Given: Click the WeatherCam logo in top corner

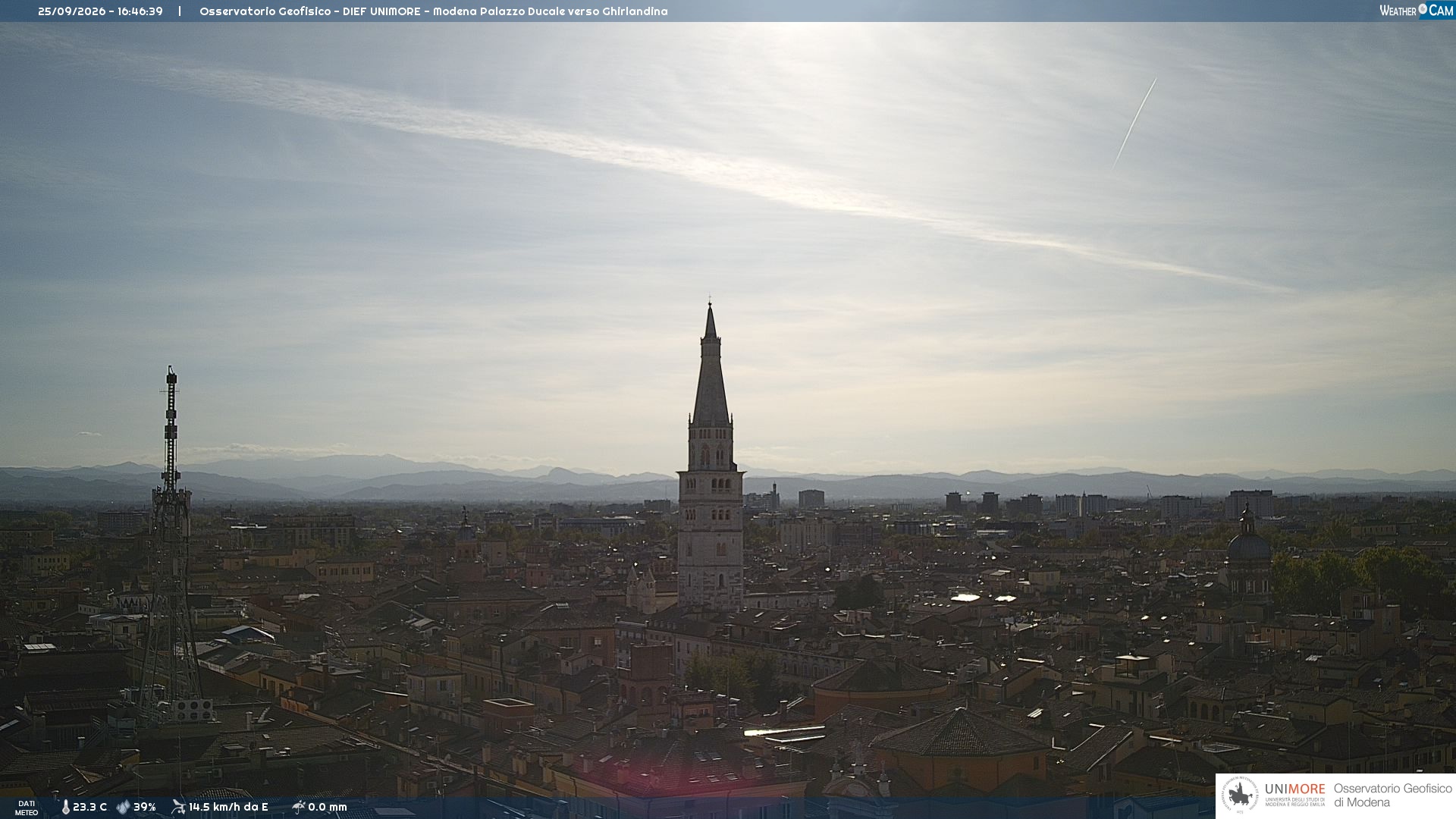Looking at the screenshot, I should [1417, 10].
